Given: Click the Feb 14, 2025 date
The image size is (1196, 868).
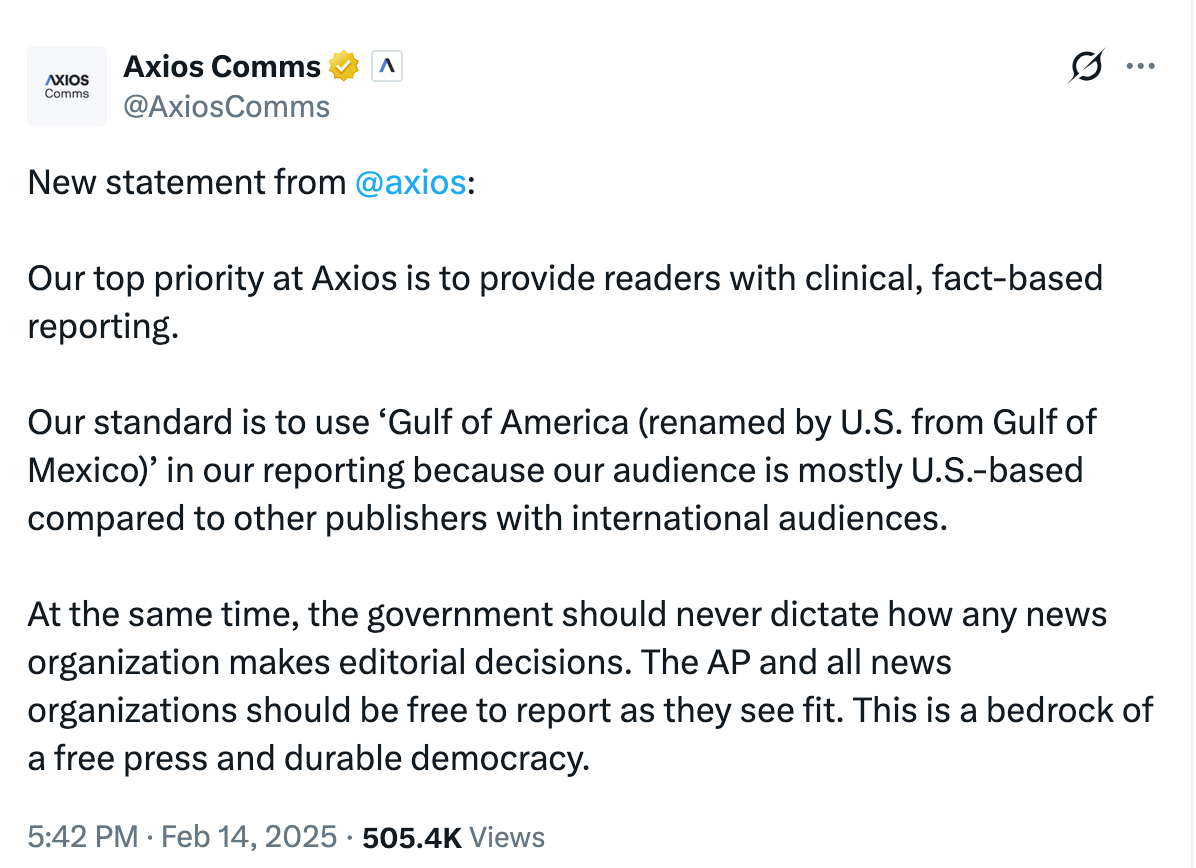Looking at the screenshot, I should [x=248, y=837].
